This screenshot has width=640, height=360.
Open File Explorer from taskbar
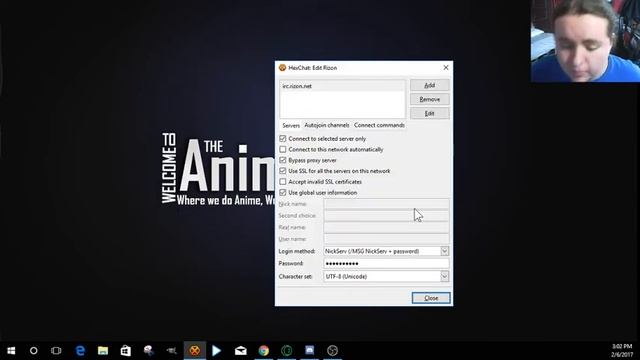pyautogui.click(x=103, y=351)
